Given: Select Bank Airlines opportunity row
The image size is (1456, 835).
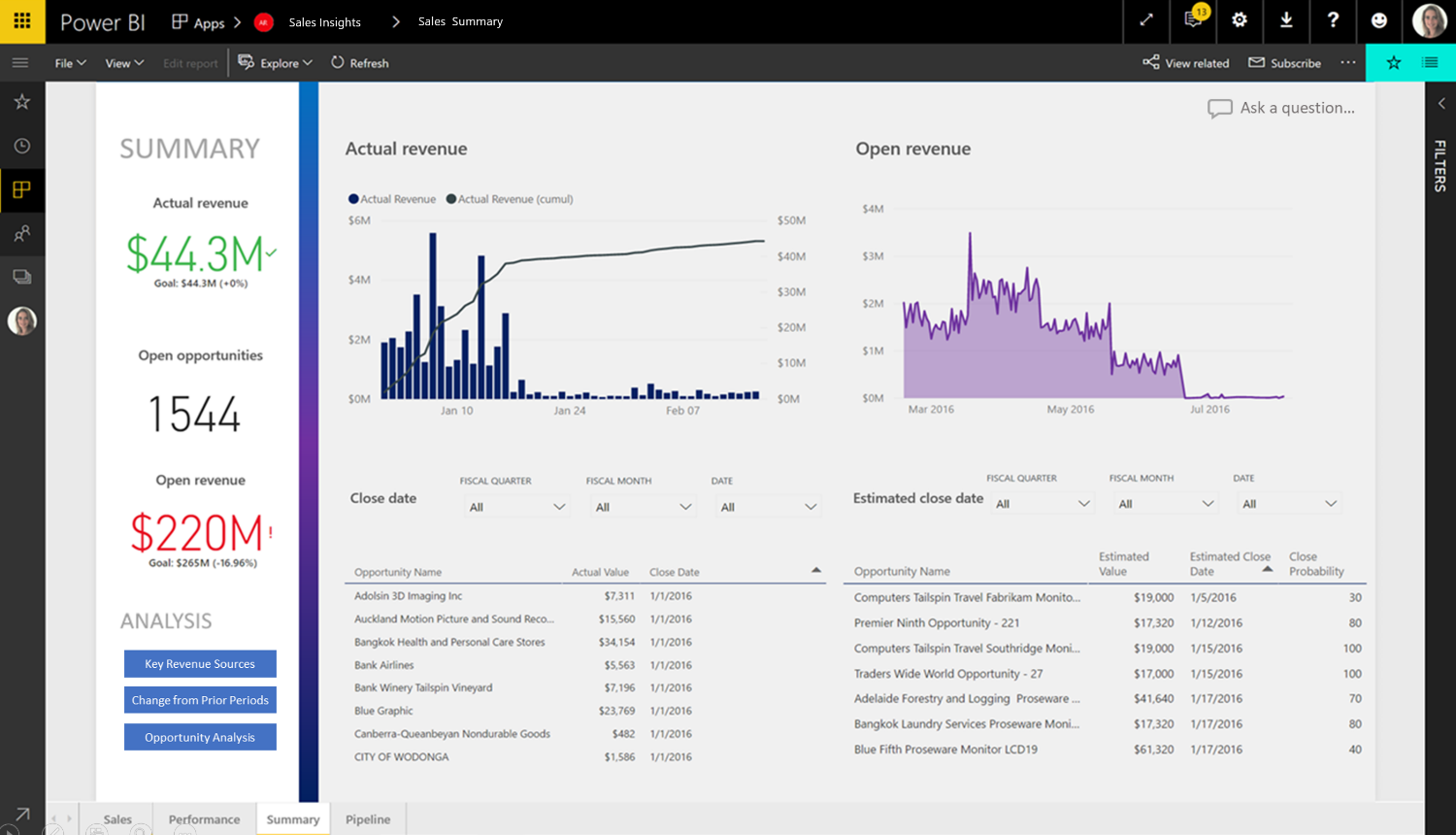Looking at the screenshot, I should [x=585, y=665].
